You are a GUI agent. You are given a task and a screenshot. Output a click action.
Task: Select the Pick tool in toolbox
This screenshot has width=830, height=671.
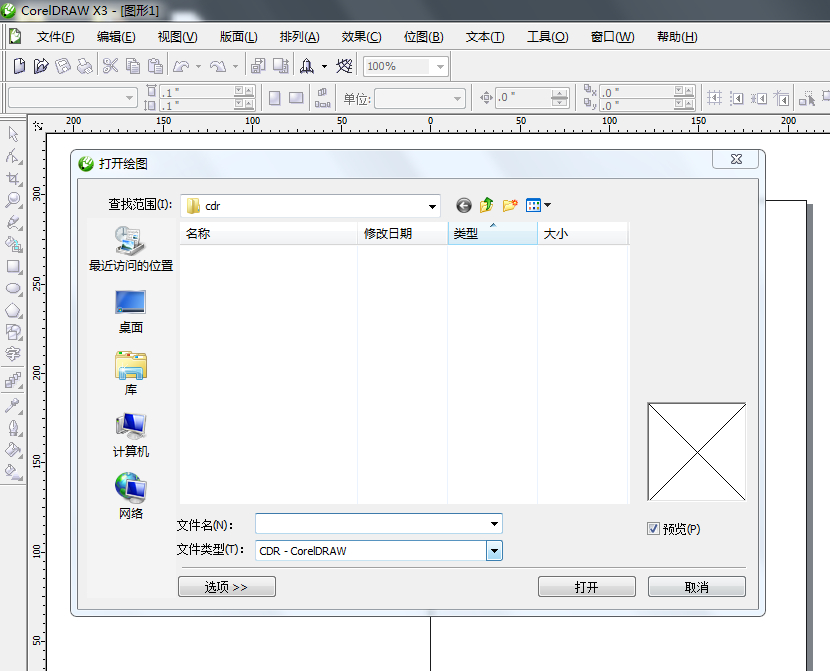pos(13,134)
